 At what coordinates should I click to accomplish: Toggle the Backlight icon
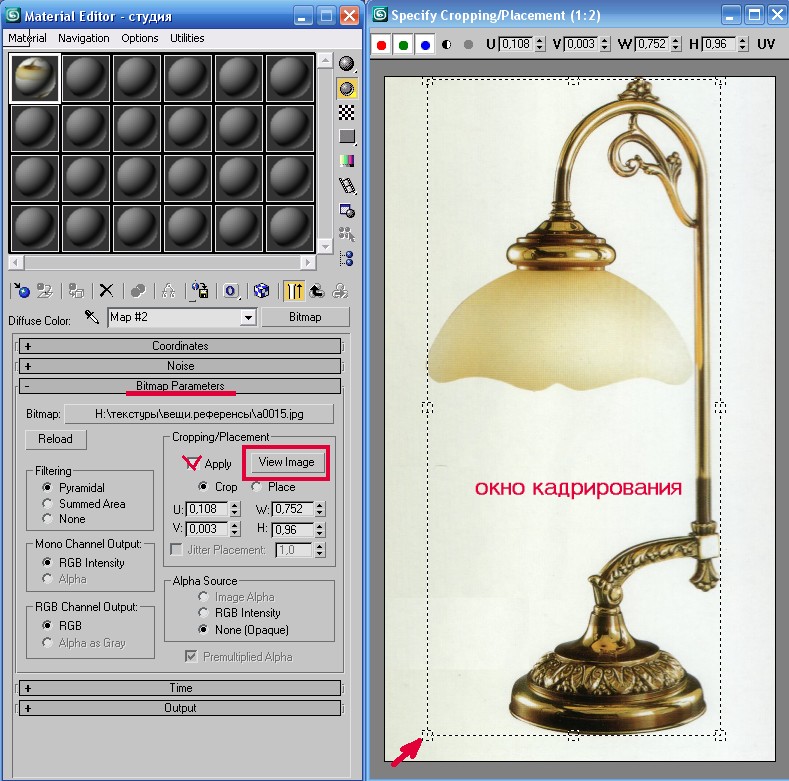[x=346, y=89]
